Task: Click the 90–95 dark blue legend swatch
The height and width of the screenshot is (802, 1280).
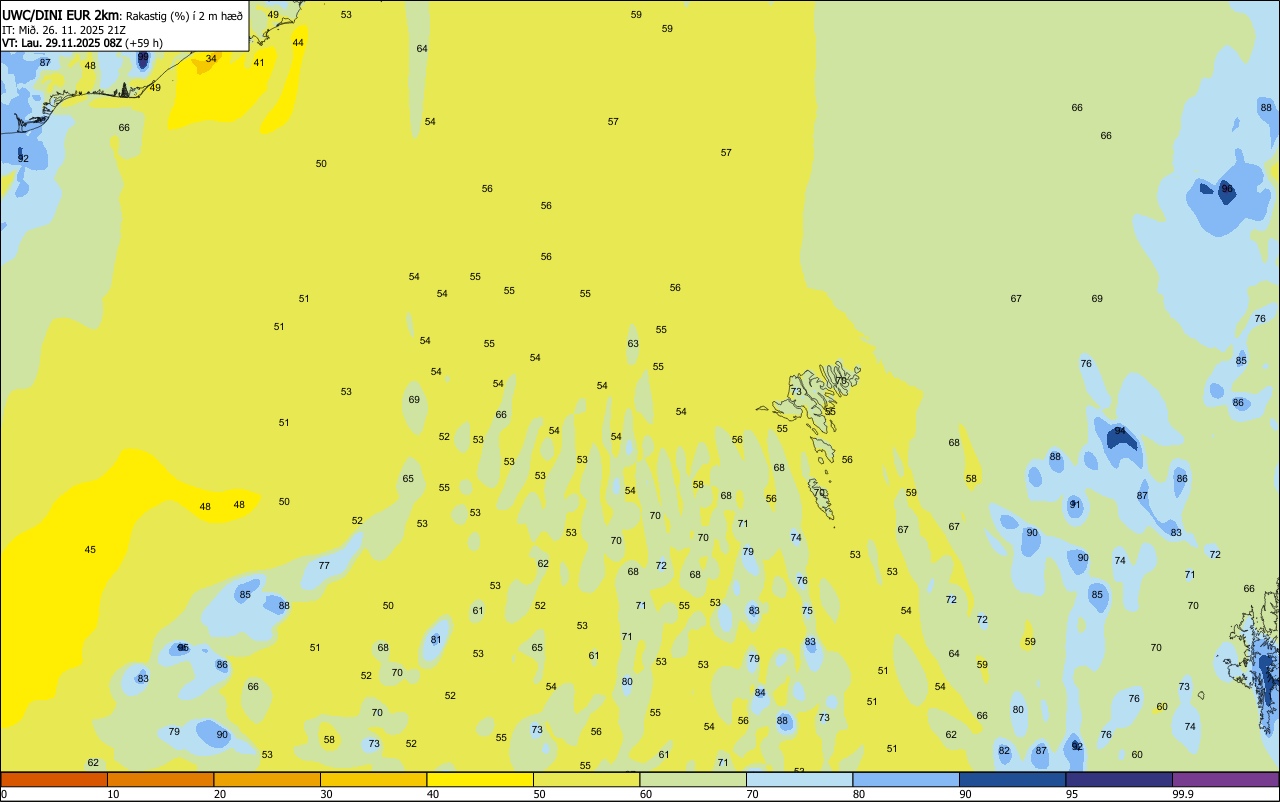Action: click(x=1012, y=779)
